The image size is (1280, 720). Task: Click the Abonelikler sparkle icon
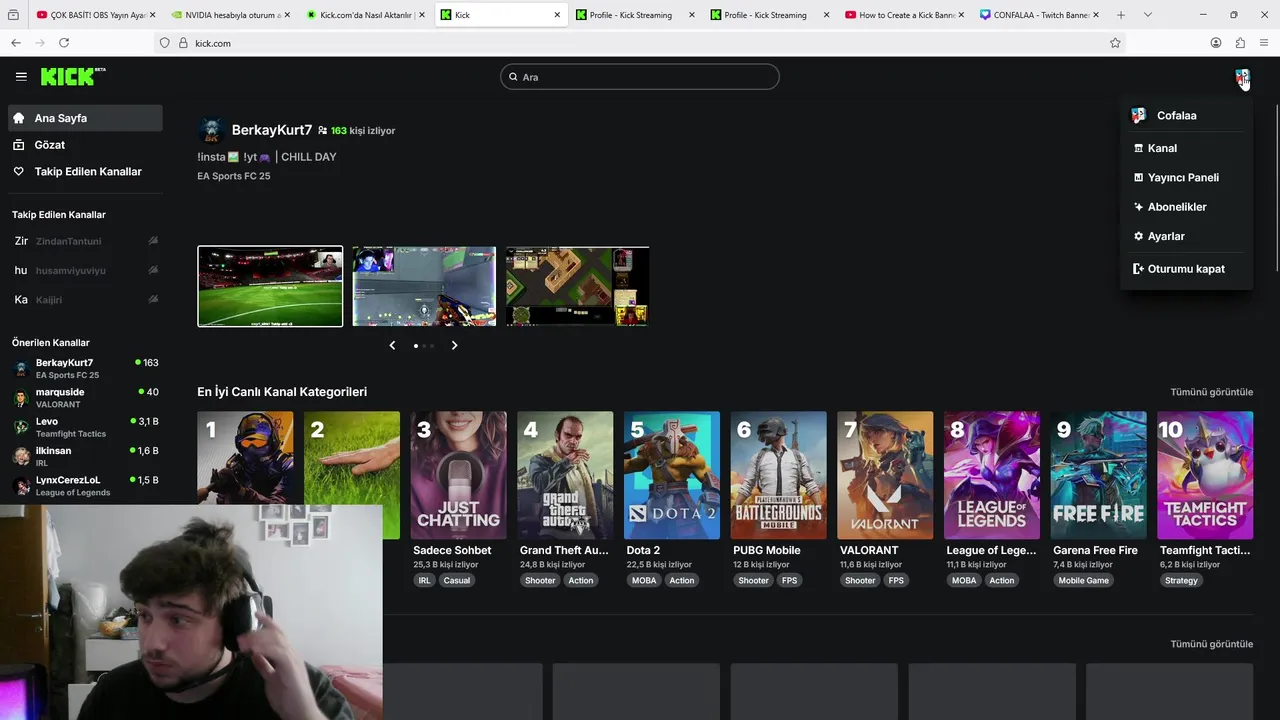(x=1138, y=207)
